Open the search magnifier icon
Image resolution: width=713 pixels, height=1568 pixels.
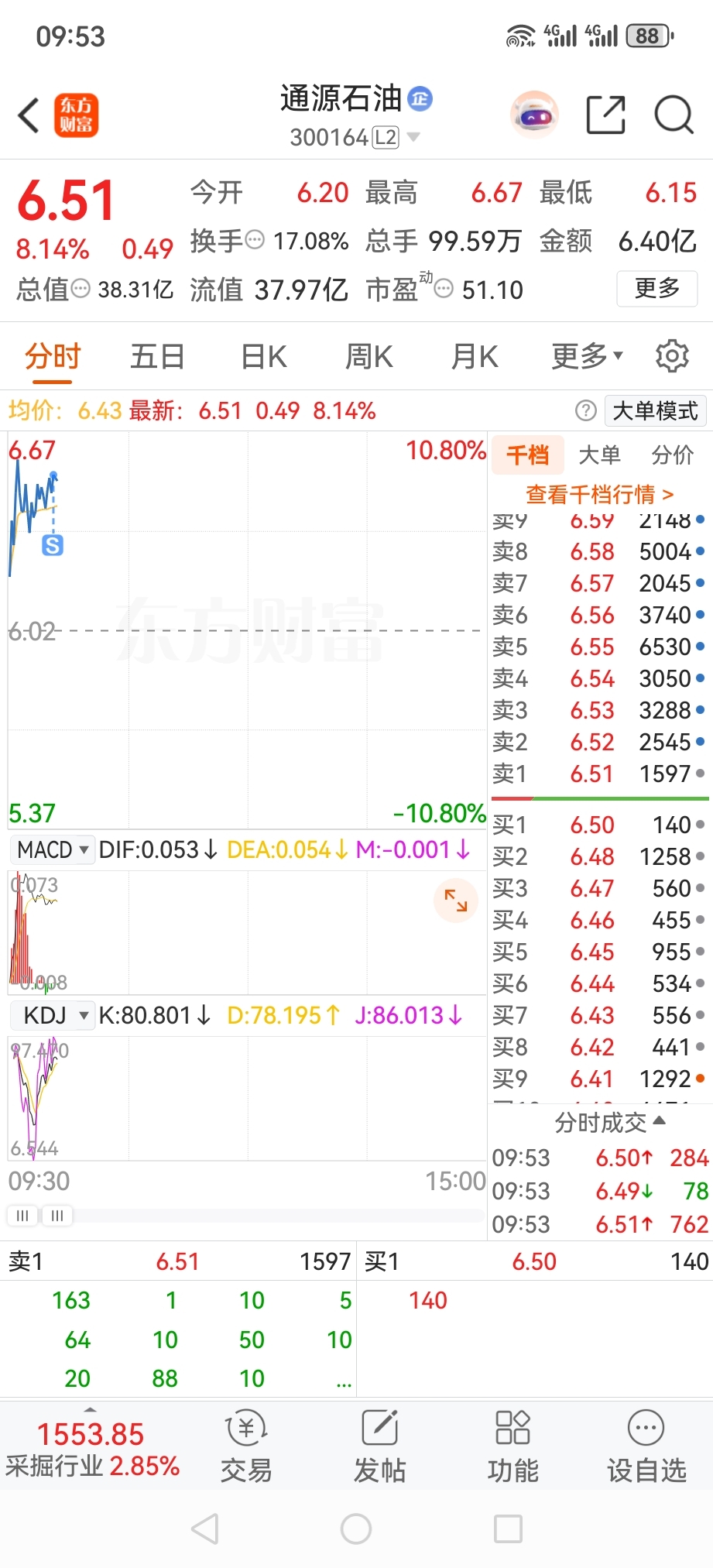tap(674, 115)
